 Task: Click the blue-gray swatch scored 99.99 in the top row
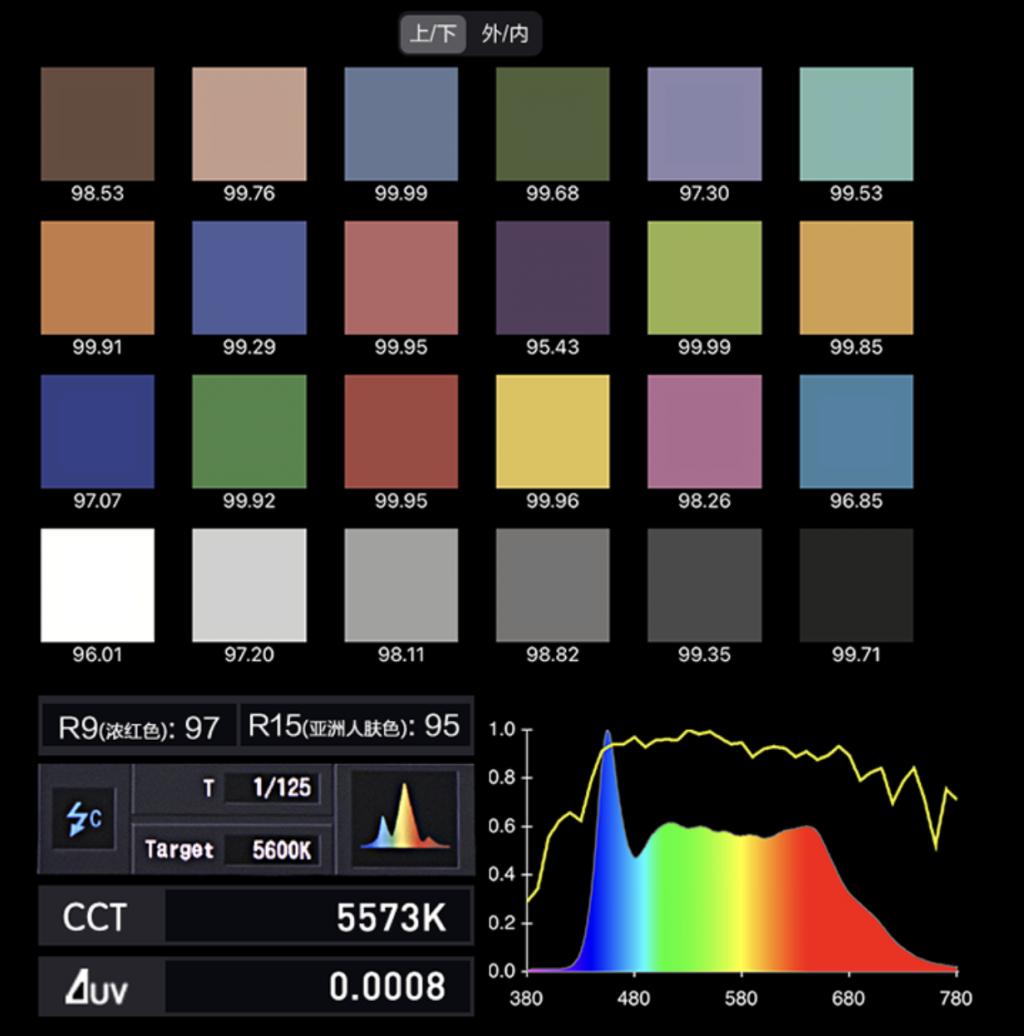(x=401, y=124)
